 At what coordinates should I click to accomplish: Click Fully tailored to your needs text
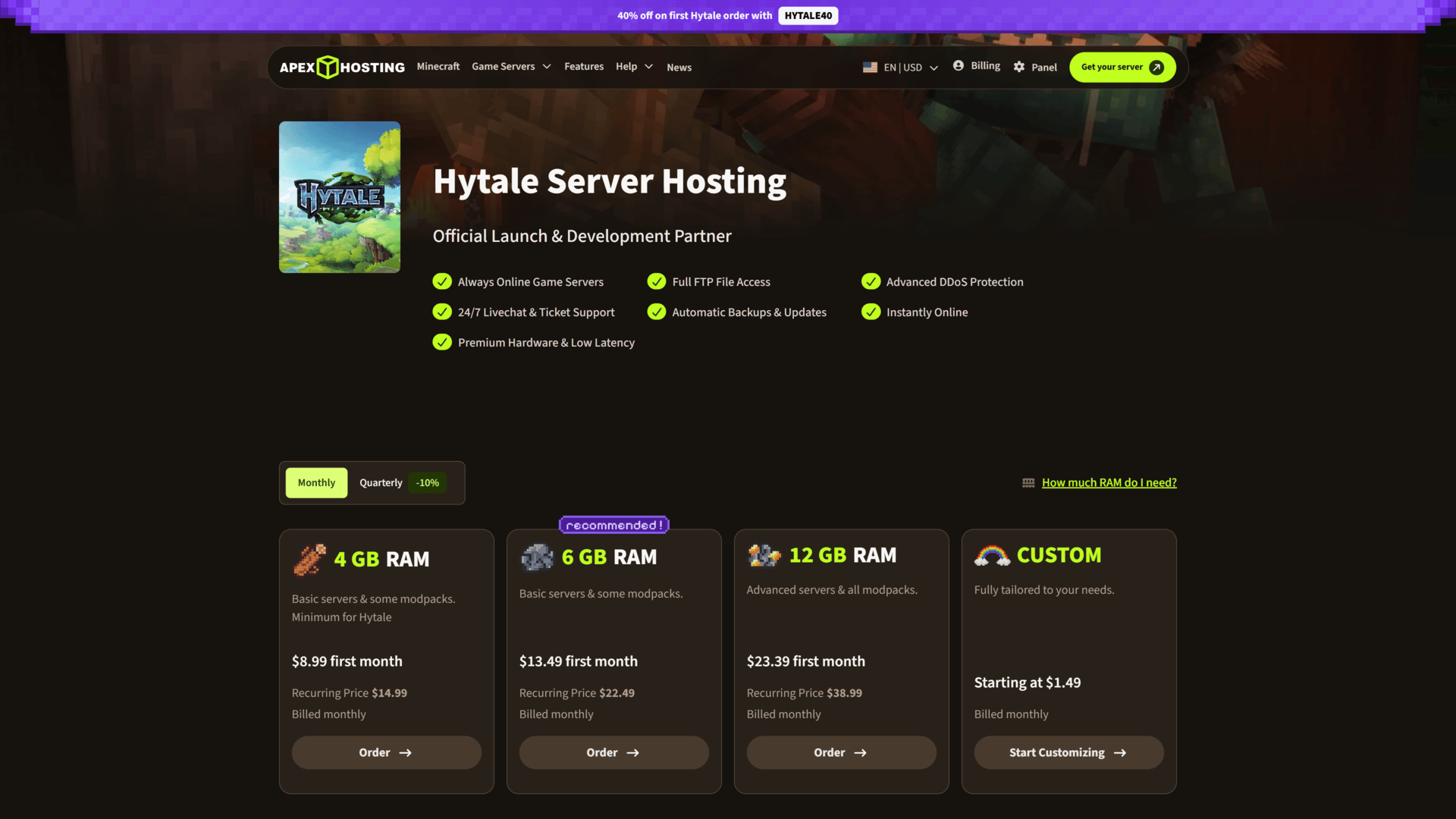click(x=1044, y=590)
